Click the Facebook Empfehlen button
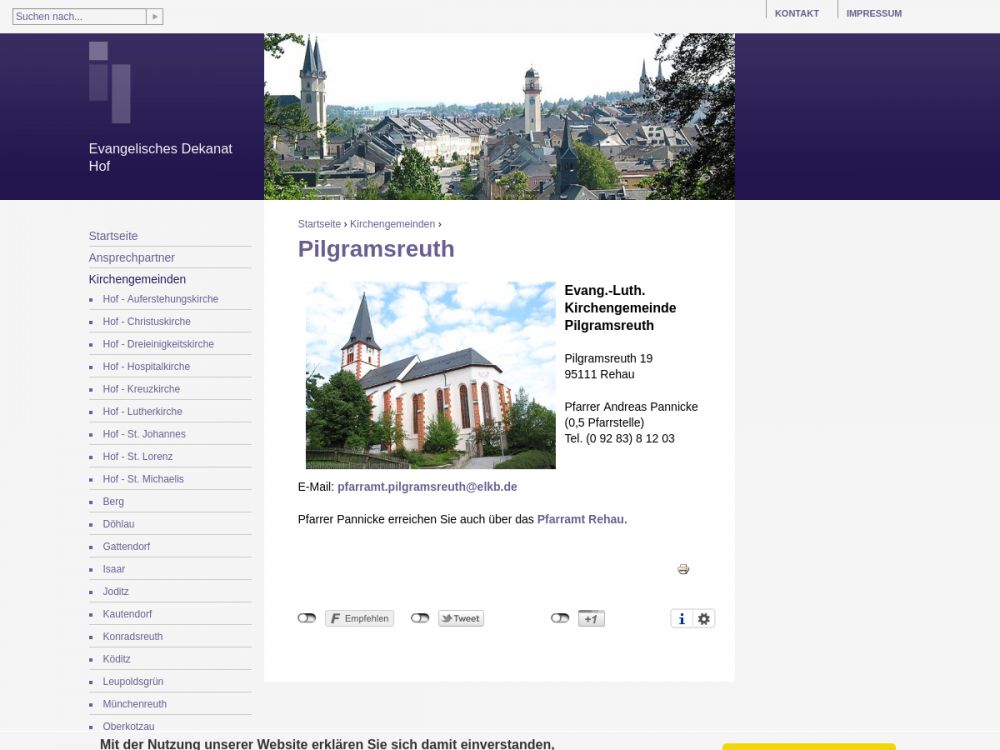1000x750 pixels. coord(359,619)
